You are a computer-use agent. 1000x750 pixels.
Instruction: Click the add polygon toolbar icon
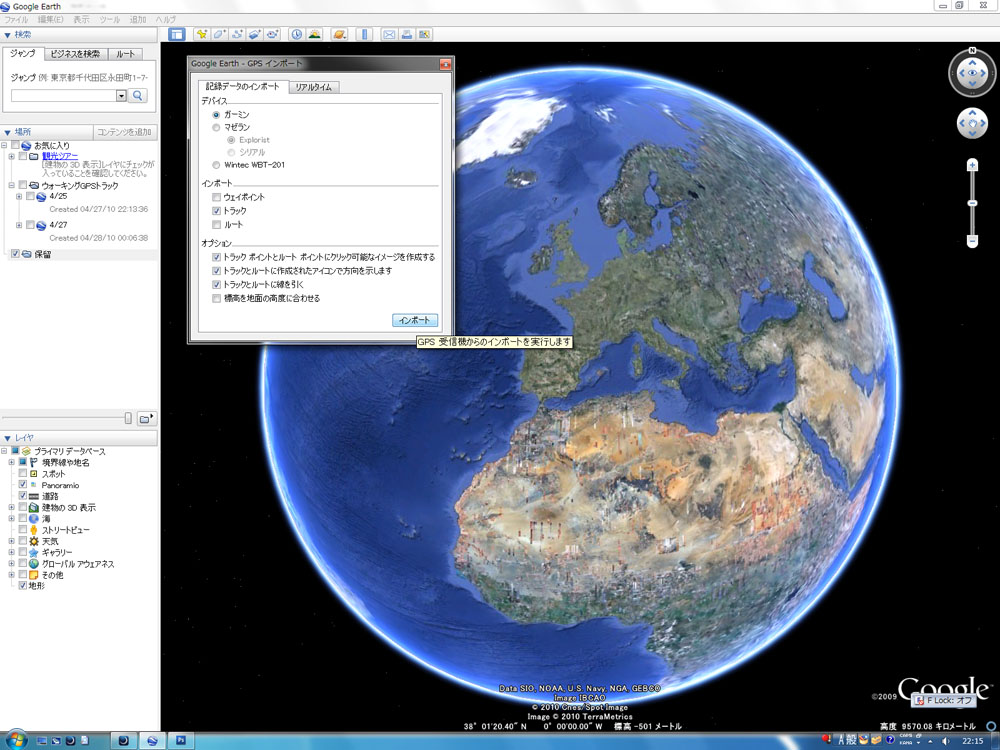219,34
